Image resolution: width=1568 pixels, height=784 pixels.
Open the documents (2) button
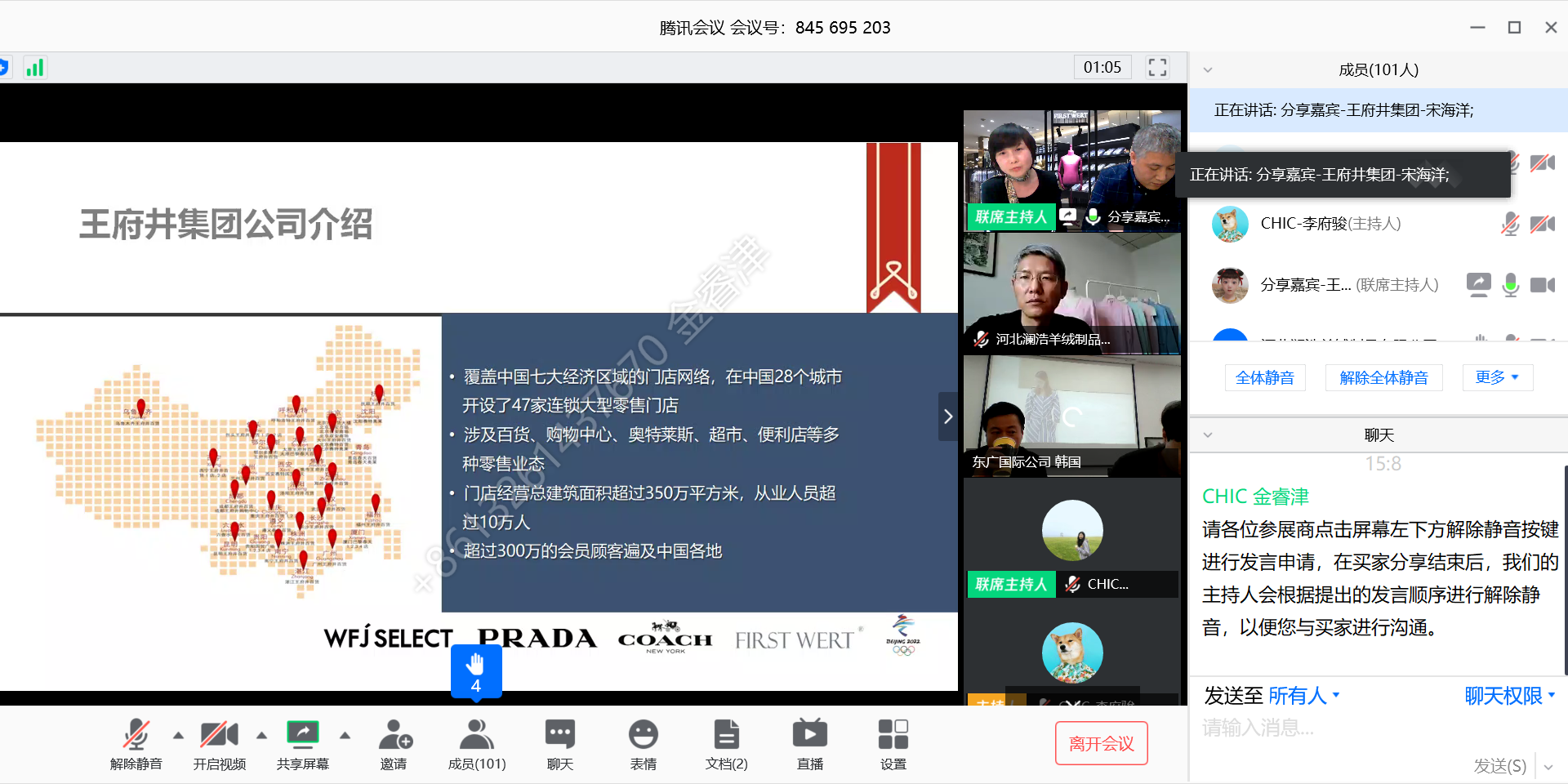click(x=727, y=744)
